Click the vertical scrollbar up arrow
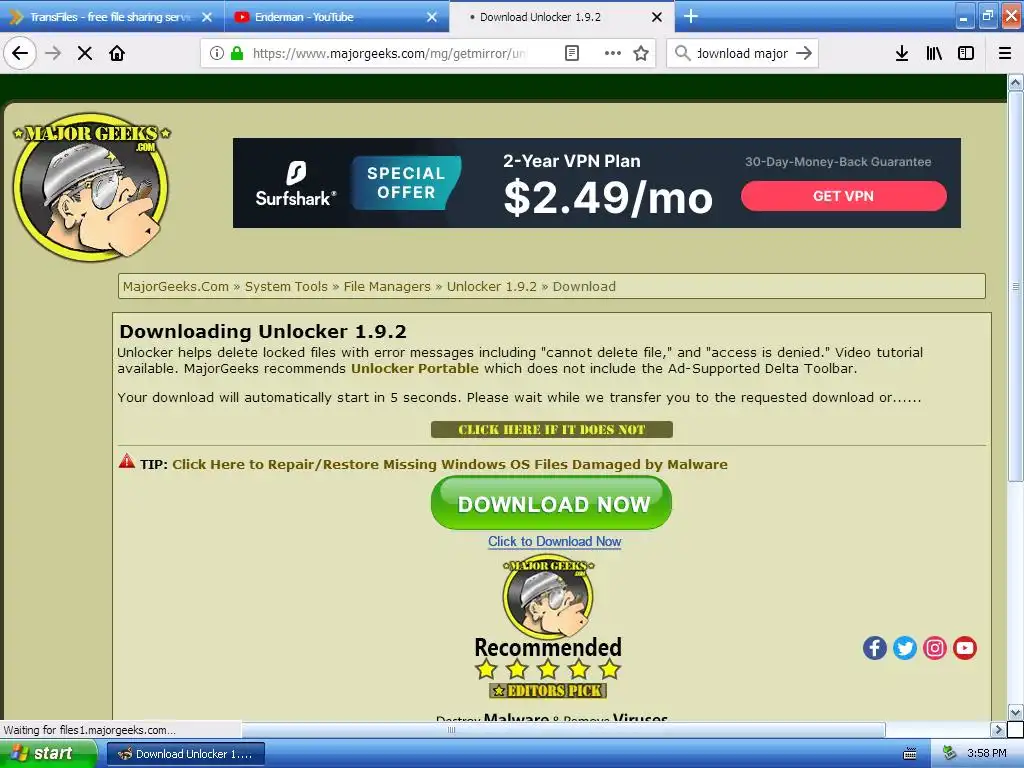 pos(1015,83)
